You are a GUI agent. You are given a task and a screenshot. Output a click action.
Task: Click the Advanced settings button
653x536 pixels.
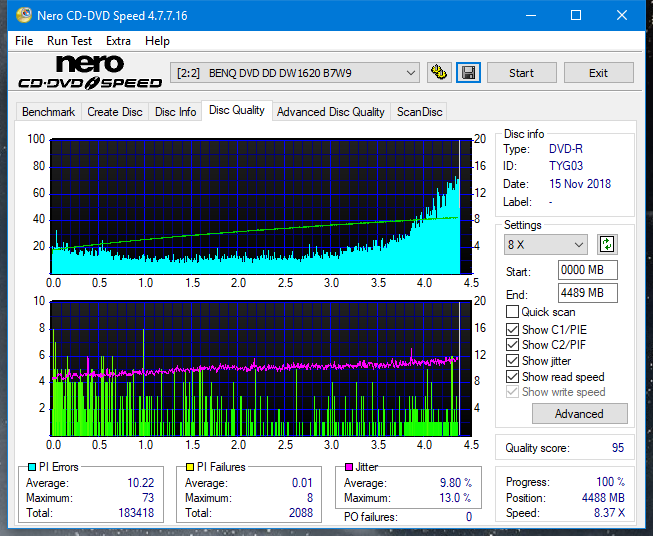tap(579, 414)
